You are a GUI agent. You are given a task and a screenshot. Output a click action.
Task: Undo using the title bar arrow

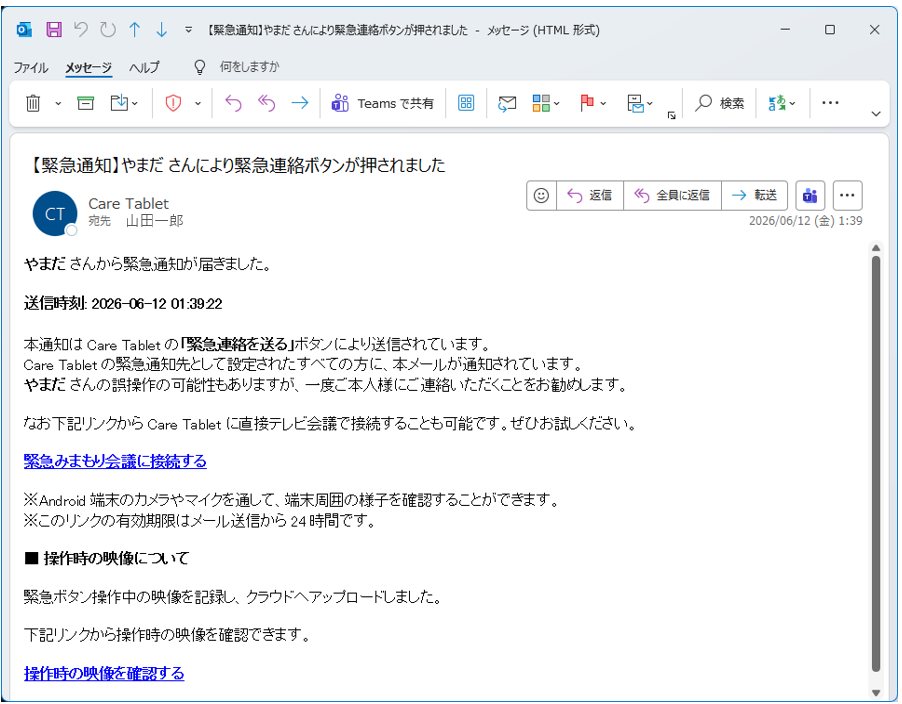click(x=81, y=29)
